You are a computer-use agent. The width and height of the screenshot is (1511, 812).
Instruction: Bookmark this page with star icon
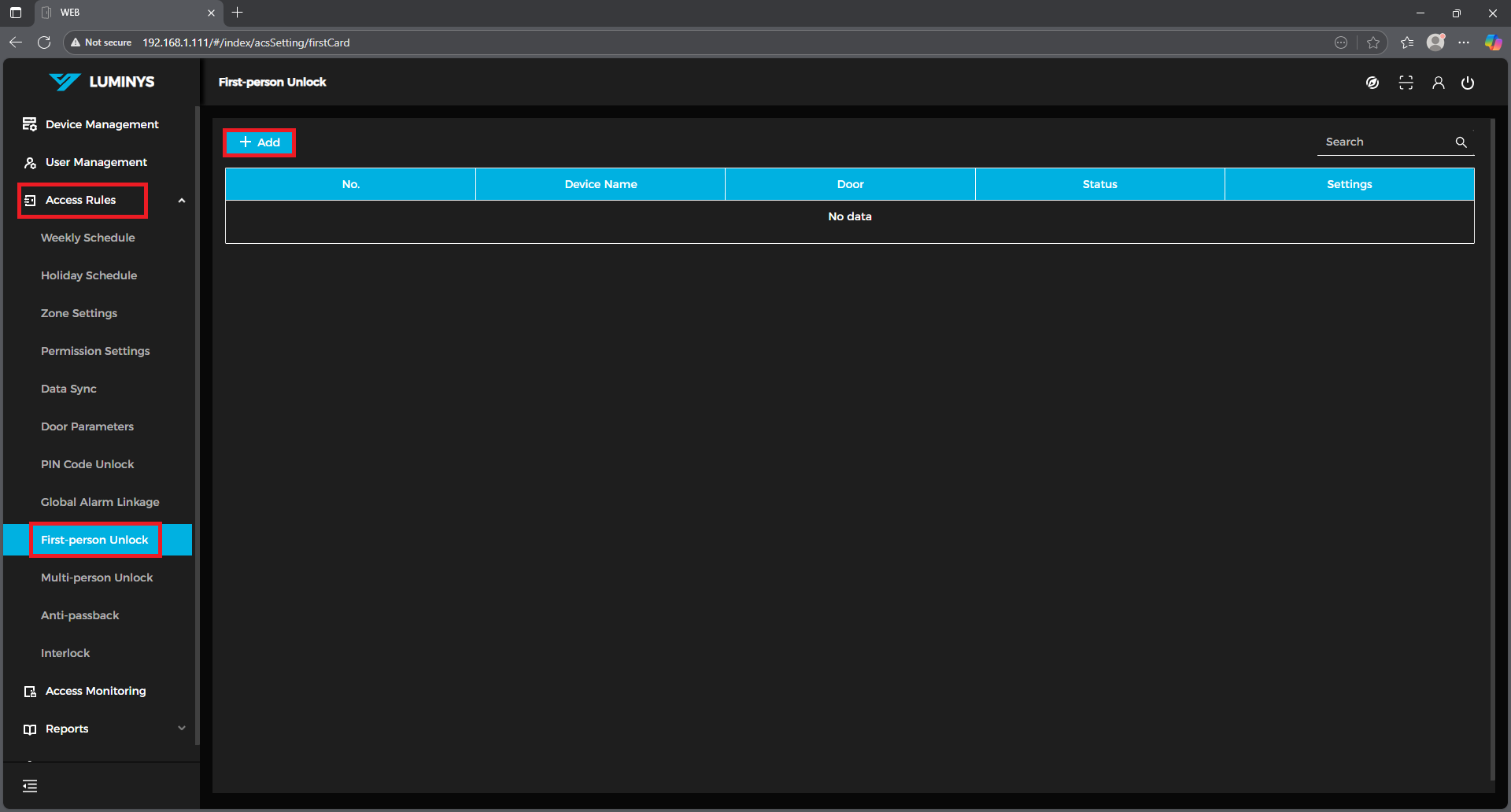(1373, 42)
